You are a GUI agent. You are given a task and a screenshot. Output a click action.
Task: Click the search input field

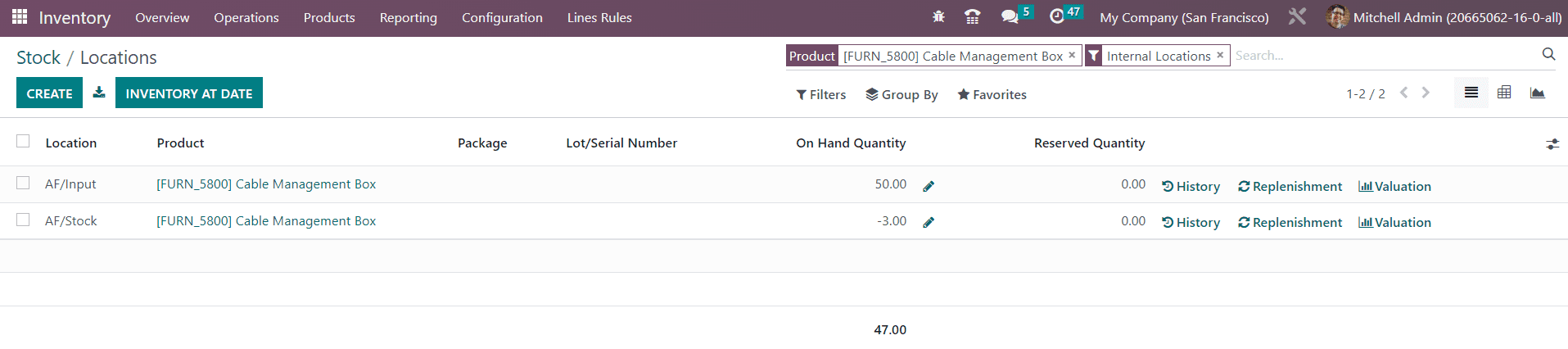pyautogui.click(x=1384, y=56)
